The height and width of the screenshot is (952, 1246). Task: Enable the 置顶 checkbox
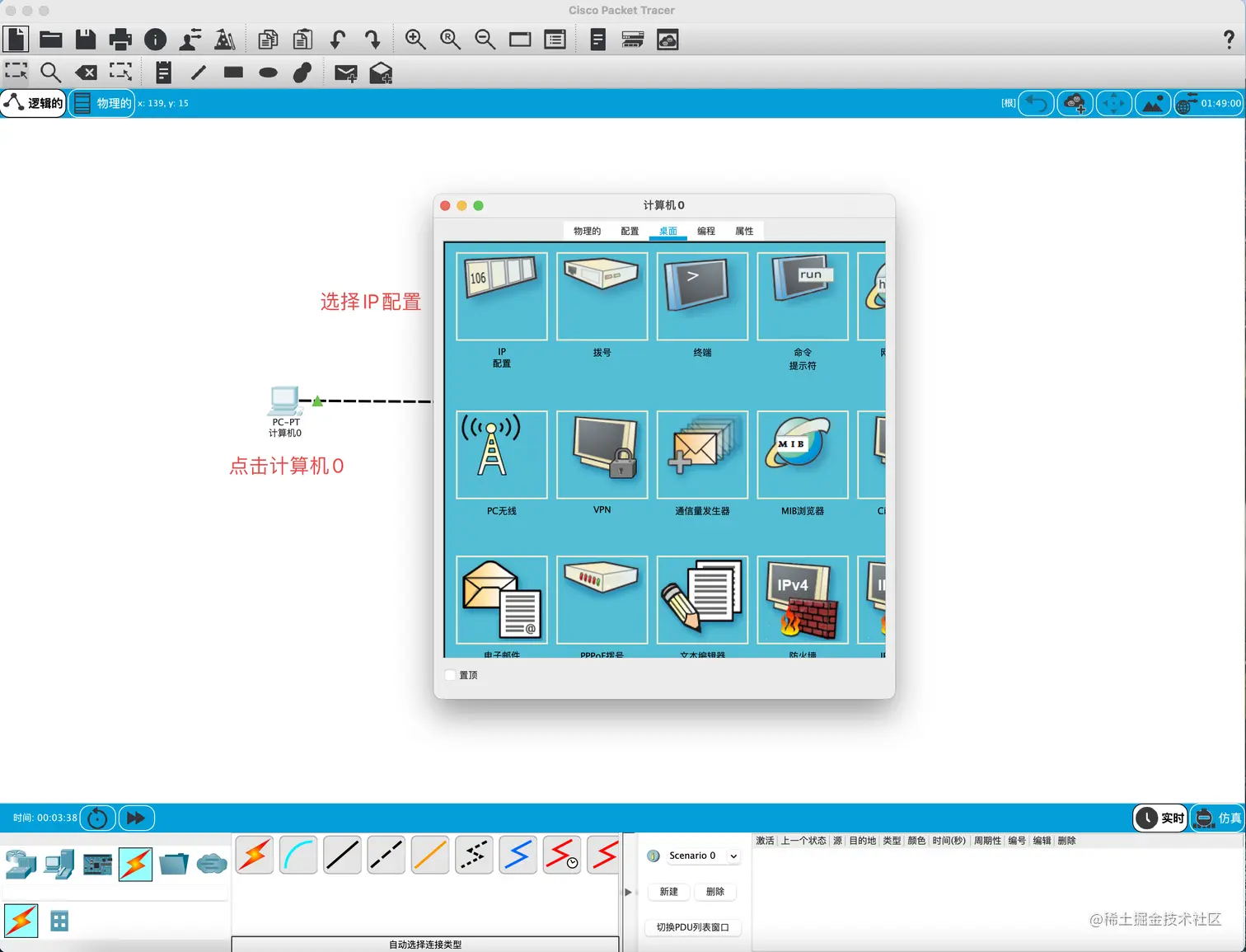point(451,675)
